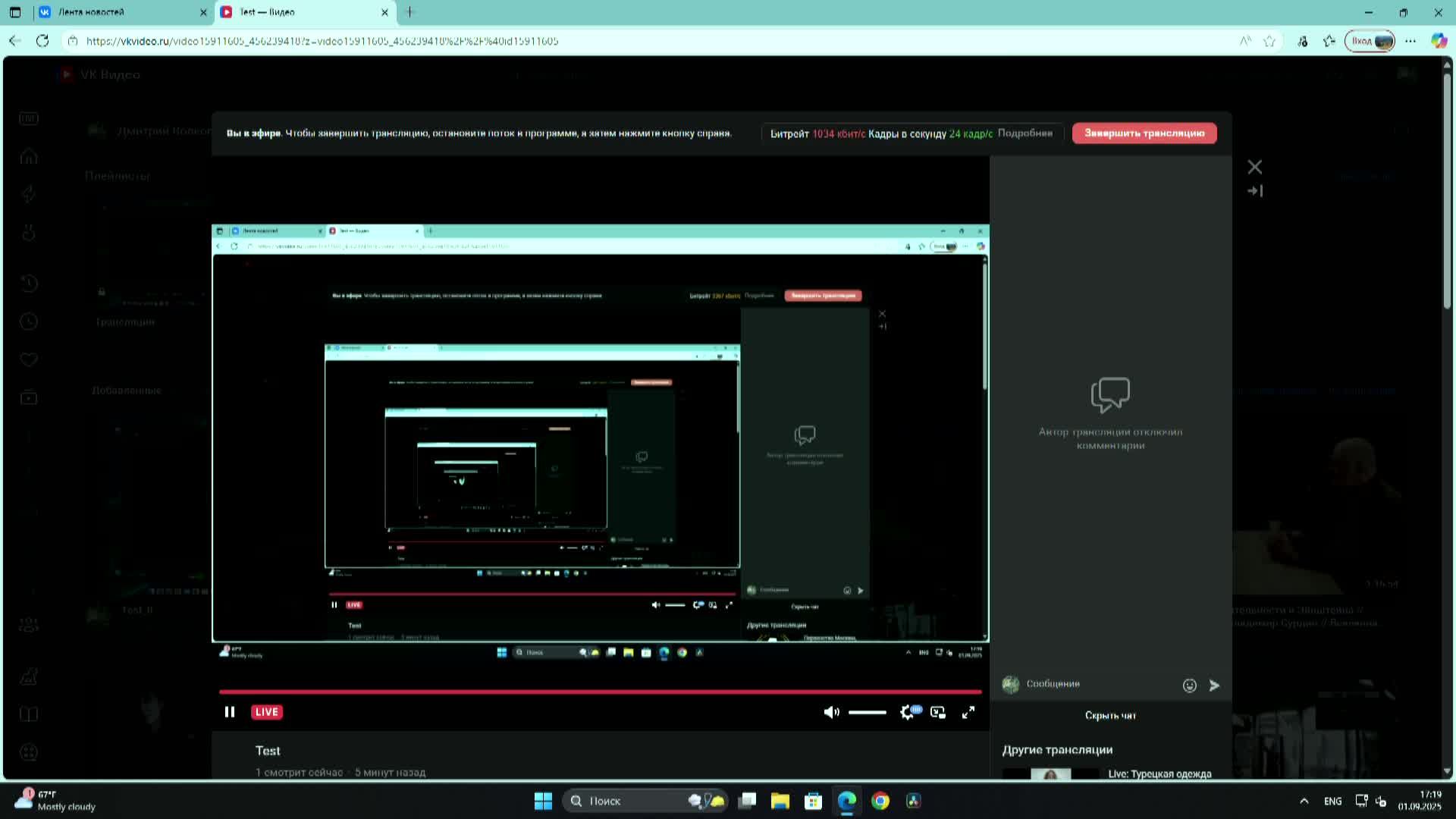Pause the live stream playback
Viewport: 1456px width, 819px height.
tap(230, 712)
